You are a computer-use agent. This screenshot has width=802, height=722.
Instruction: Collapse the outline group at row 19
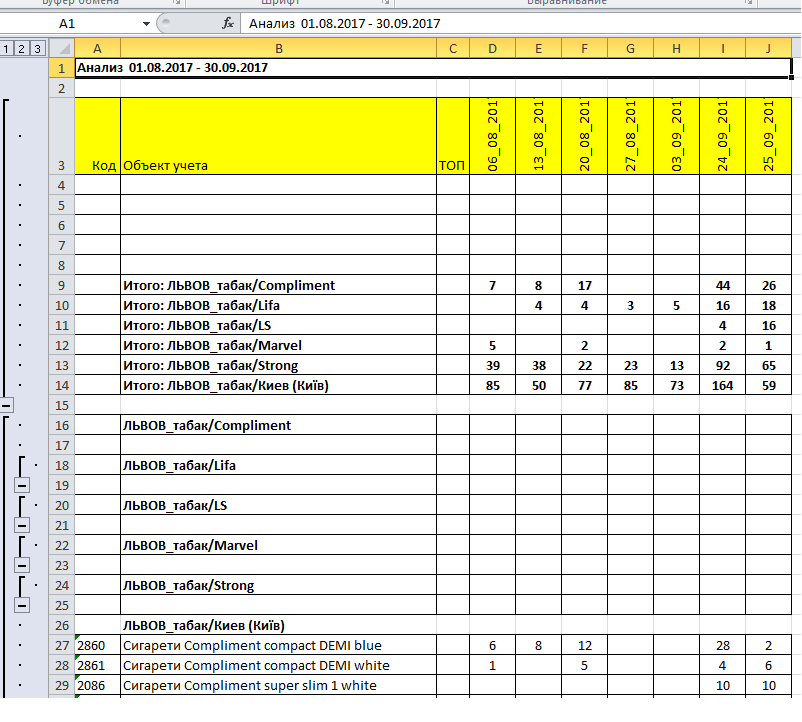click(22, 485)
